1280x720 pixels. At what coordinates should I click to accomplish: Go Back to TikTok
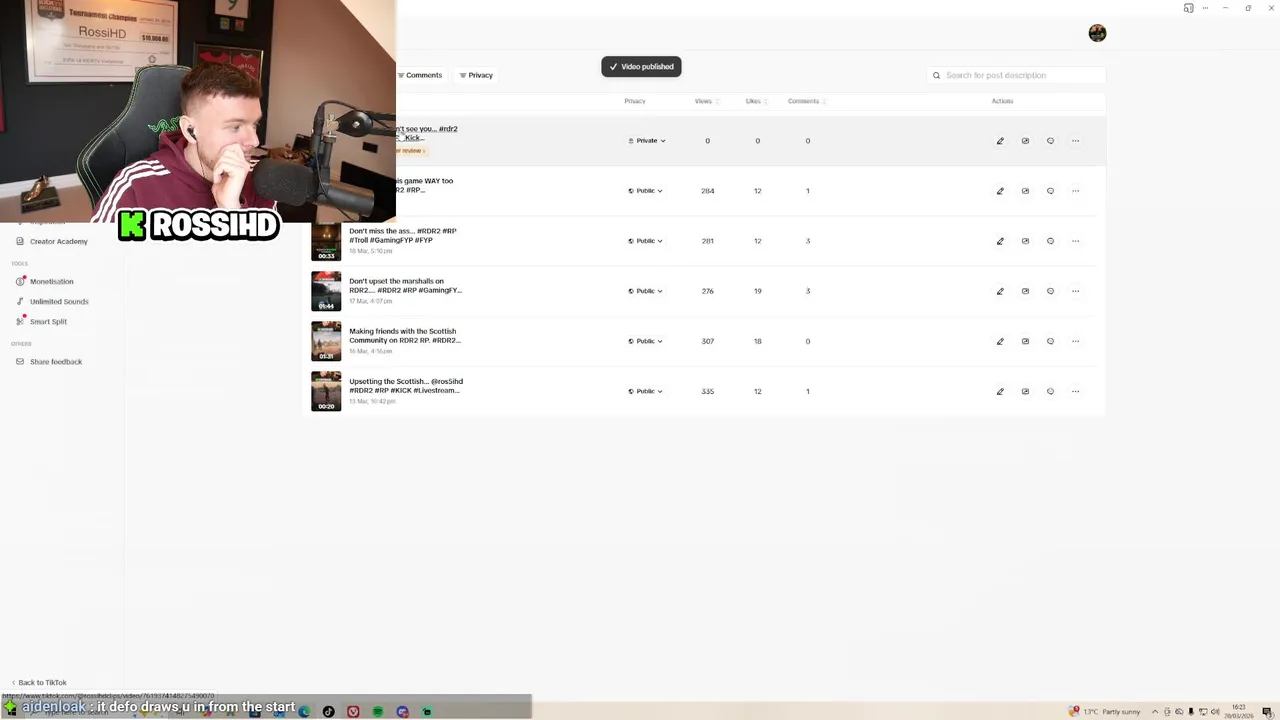(38, 682)
